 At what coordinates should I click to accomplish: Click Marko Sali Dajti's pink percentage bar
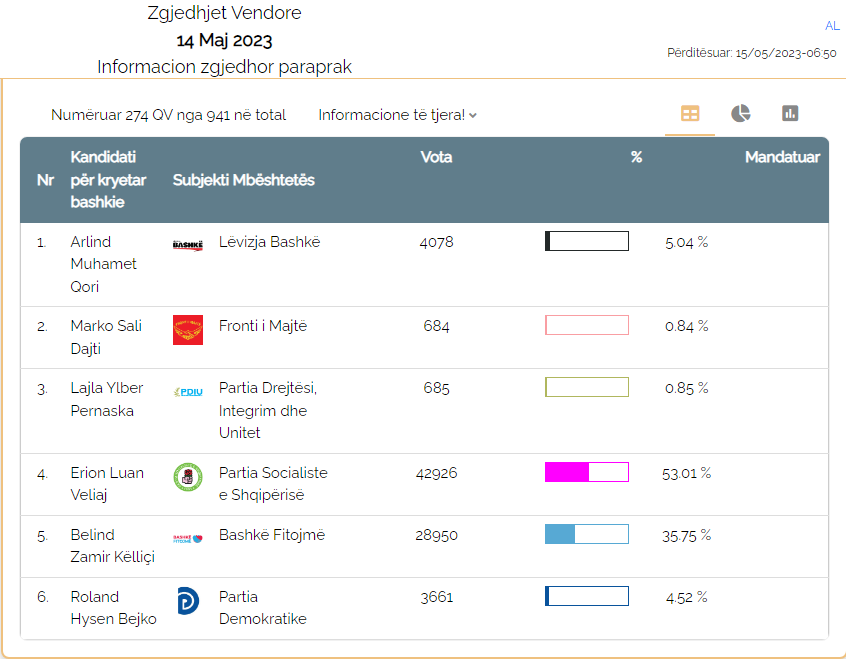587,325
